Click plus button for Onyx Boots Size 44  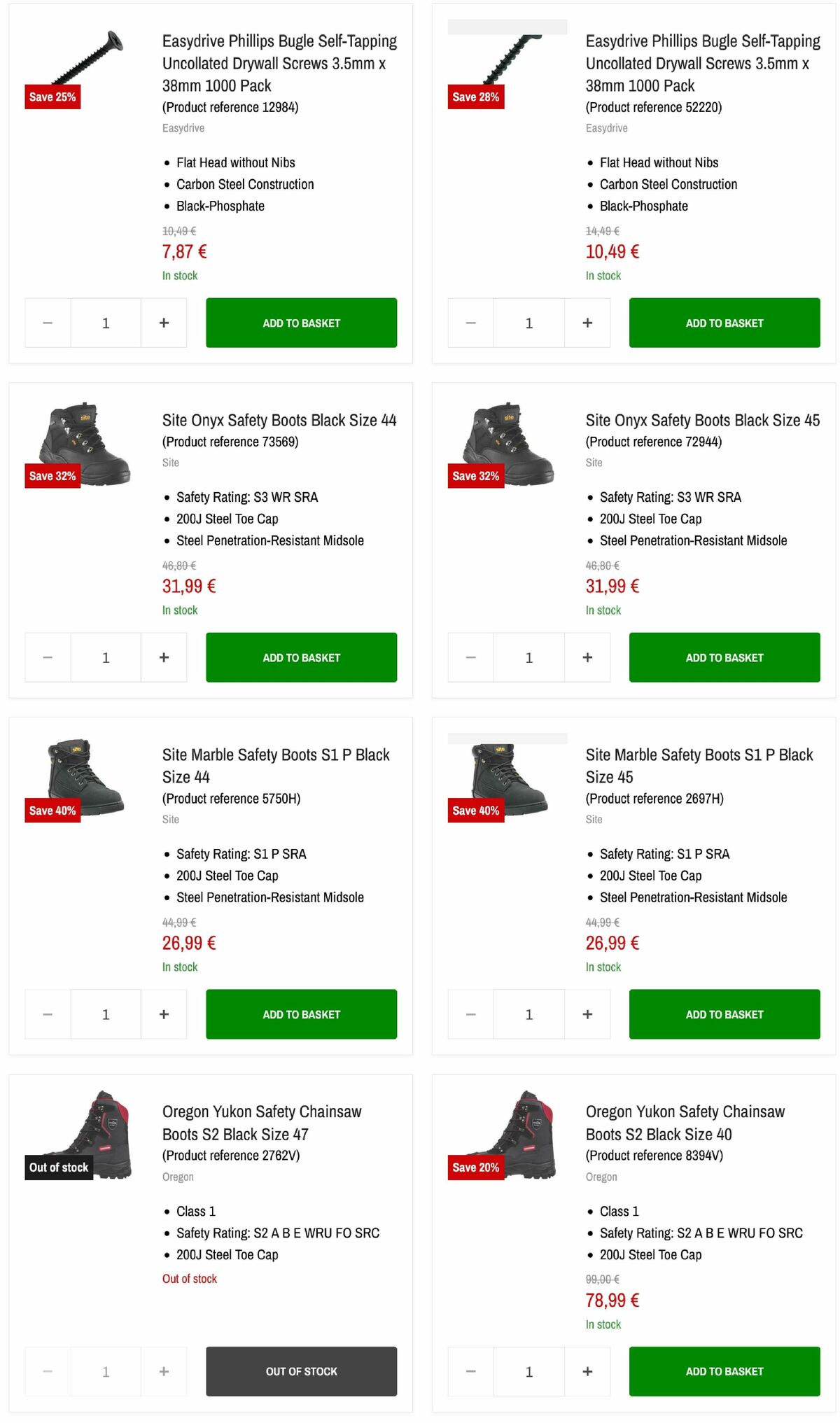click(x=164, y=657)
